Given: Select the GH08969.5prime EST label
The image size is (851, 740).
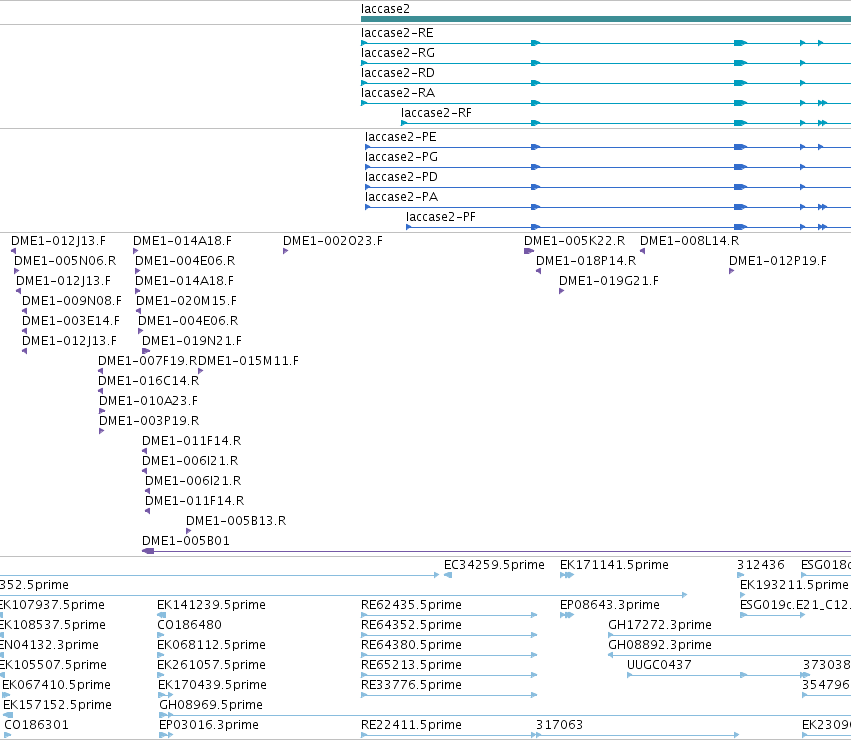Looking at the screenshot, I should [211, 706].
